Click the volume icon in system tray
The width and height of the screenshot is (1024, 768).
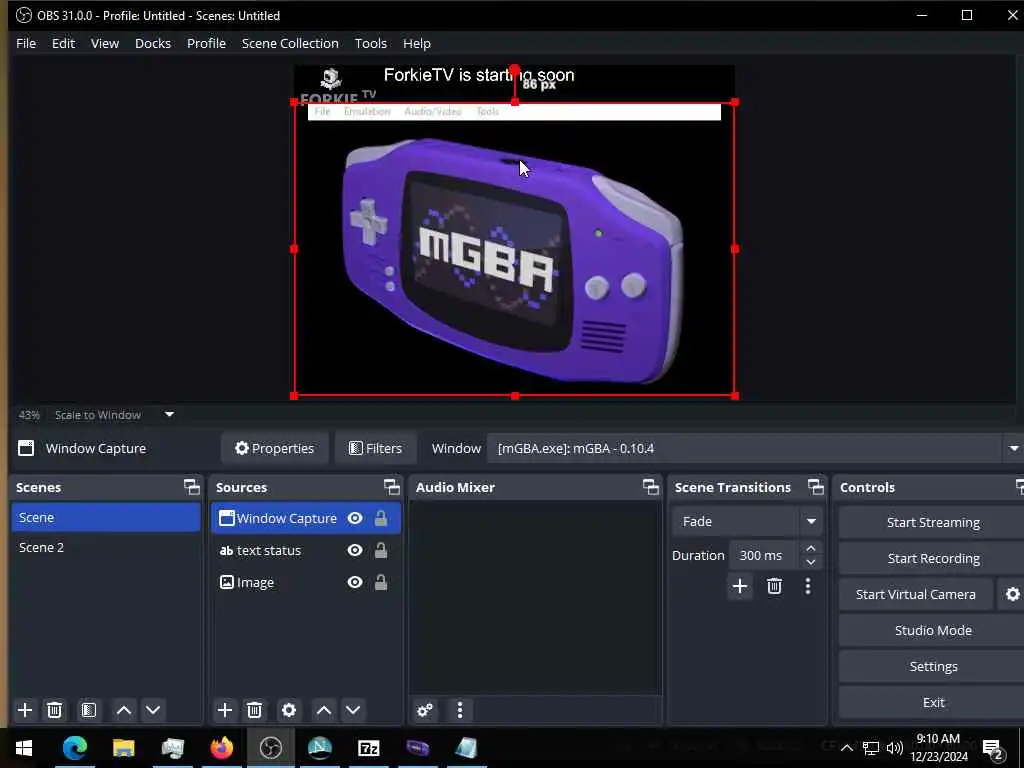(895, 748)
